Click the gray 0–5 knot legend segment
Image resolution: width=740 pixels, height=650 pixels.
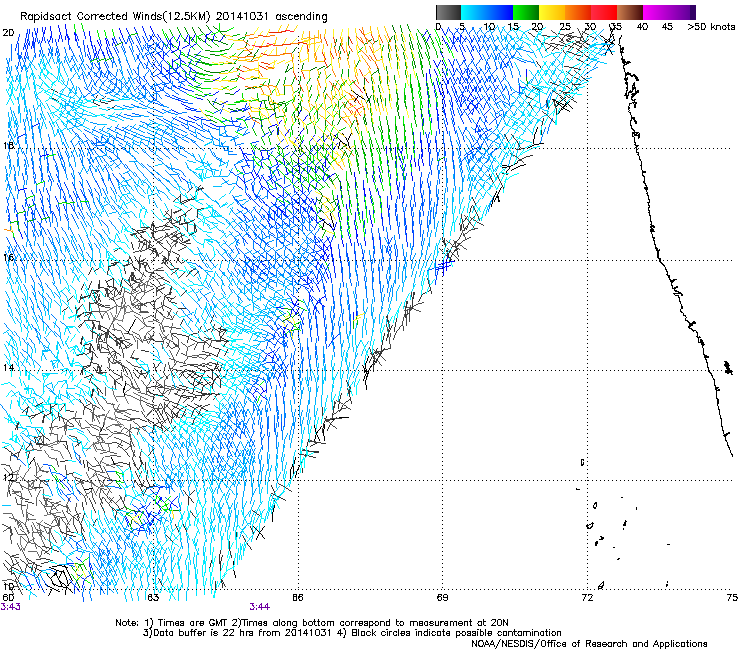tap(448, 12)
